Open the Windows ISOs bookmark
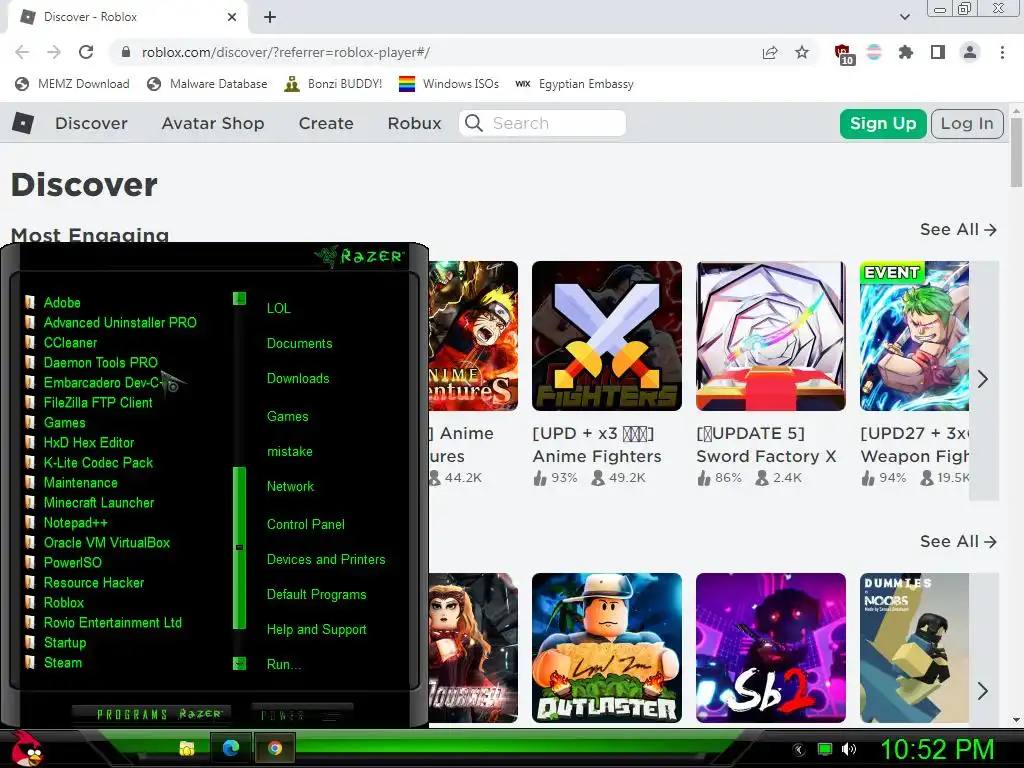Screen dimensions: 1024x768 click(449, 84)
